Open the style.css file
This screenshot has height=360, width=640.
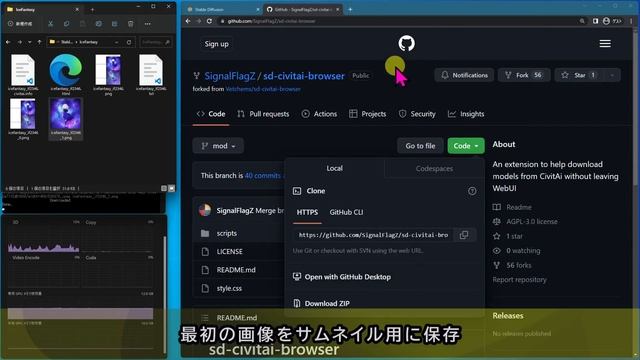pyautogui.click(x=229, y=288)
